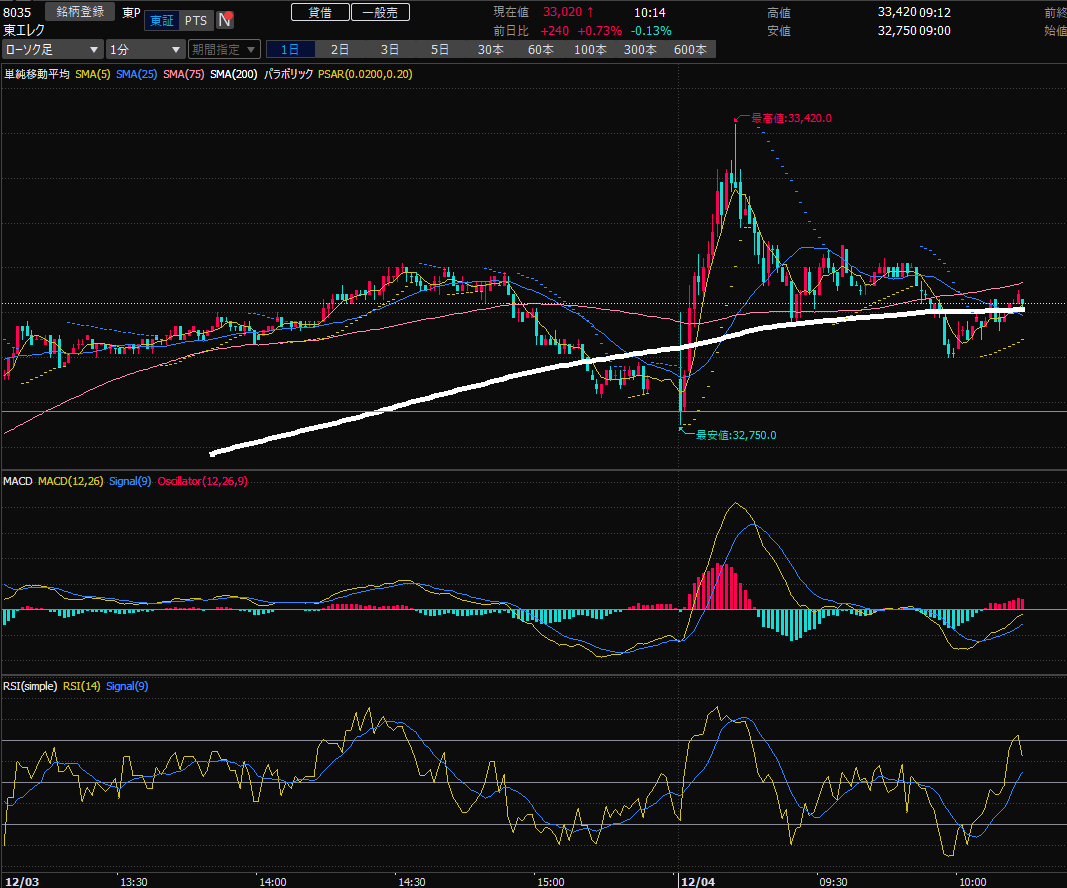Click the 一般売 button

(x=380, y=12)
